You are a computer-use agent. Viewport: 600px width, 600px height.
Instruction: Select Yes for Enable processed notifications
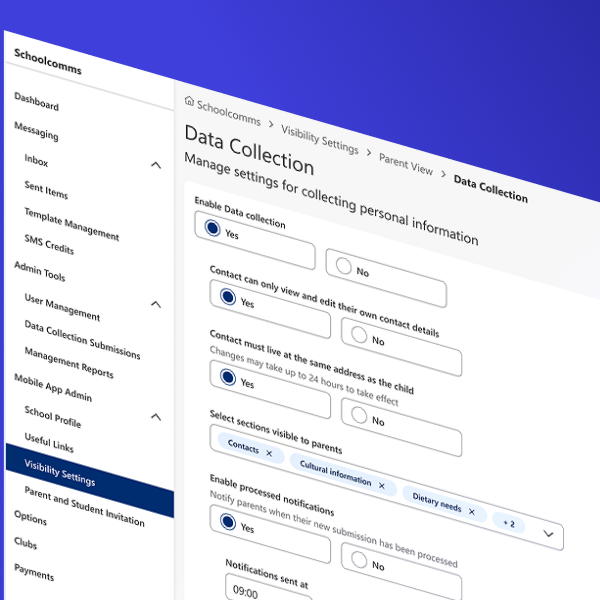tap(227, 521)
